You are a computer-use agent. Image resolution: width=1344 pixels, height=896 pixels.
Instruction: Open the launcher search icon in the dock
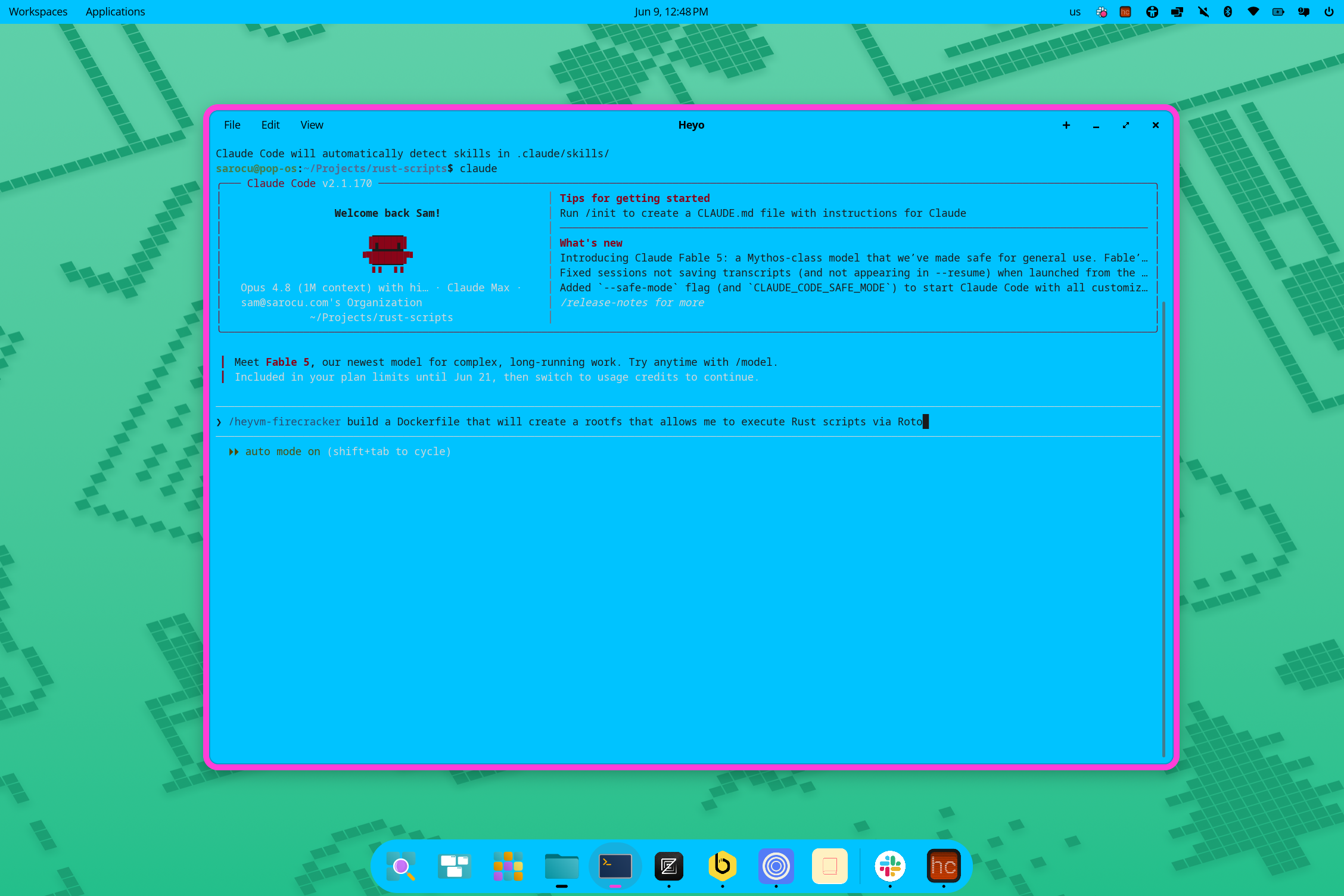tap(401, 866)
